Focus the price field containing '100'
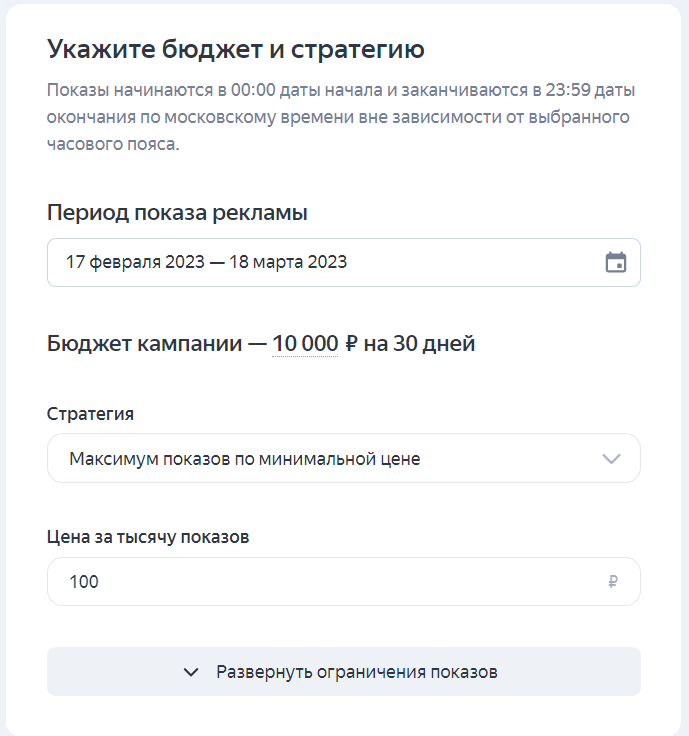This screenshot has width=689, height=736. coord(320,582)
